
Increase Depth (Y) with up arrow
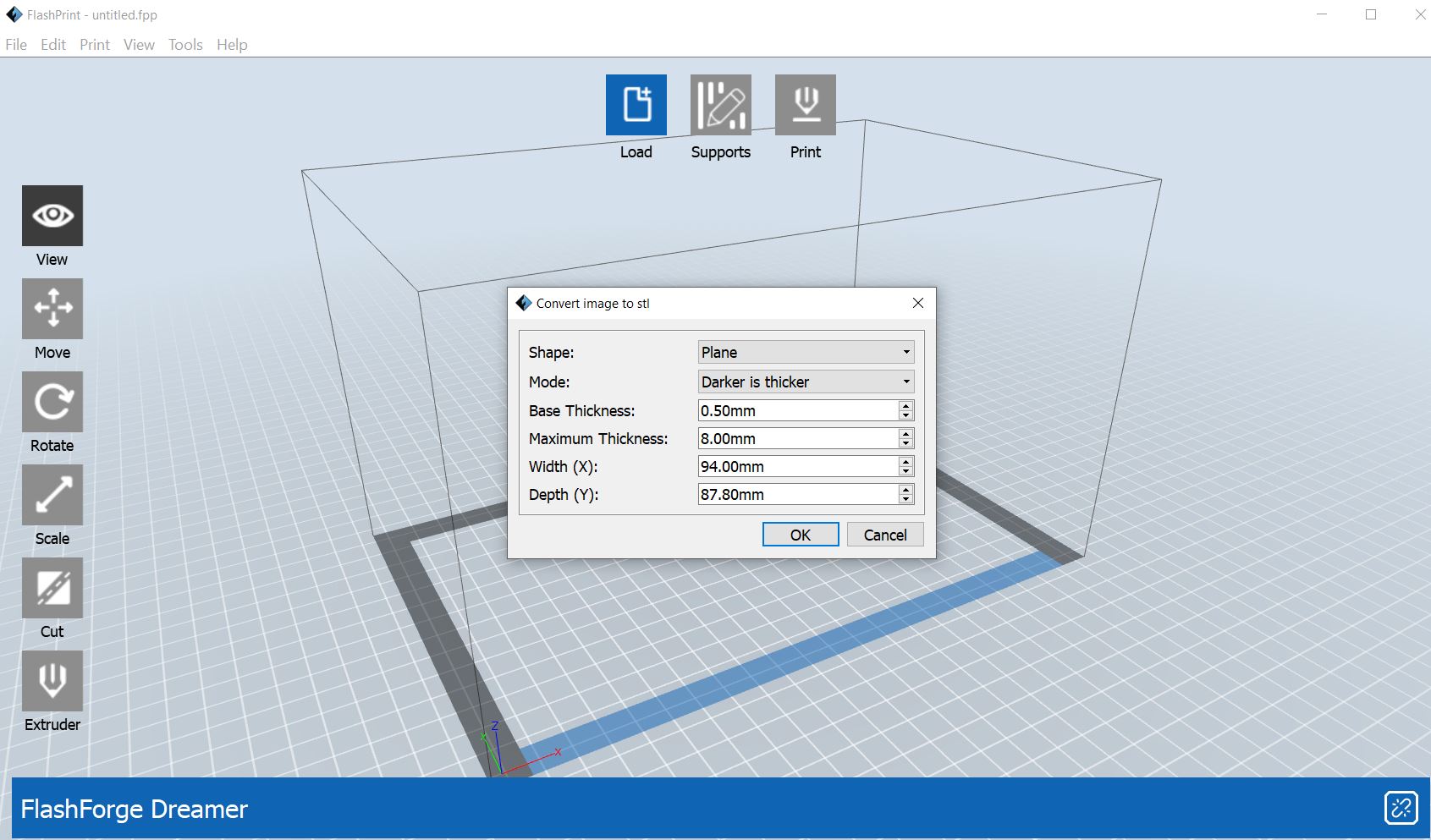(906, 489)
